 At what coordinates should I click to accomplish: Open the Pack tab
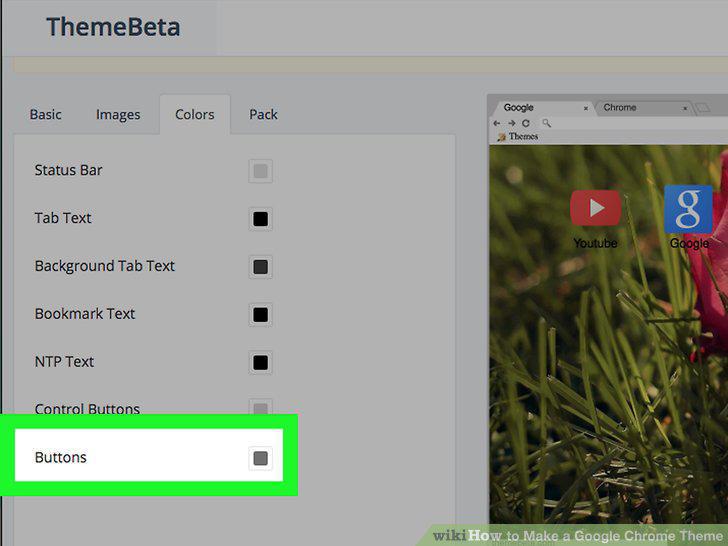tap(263, 114)
